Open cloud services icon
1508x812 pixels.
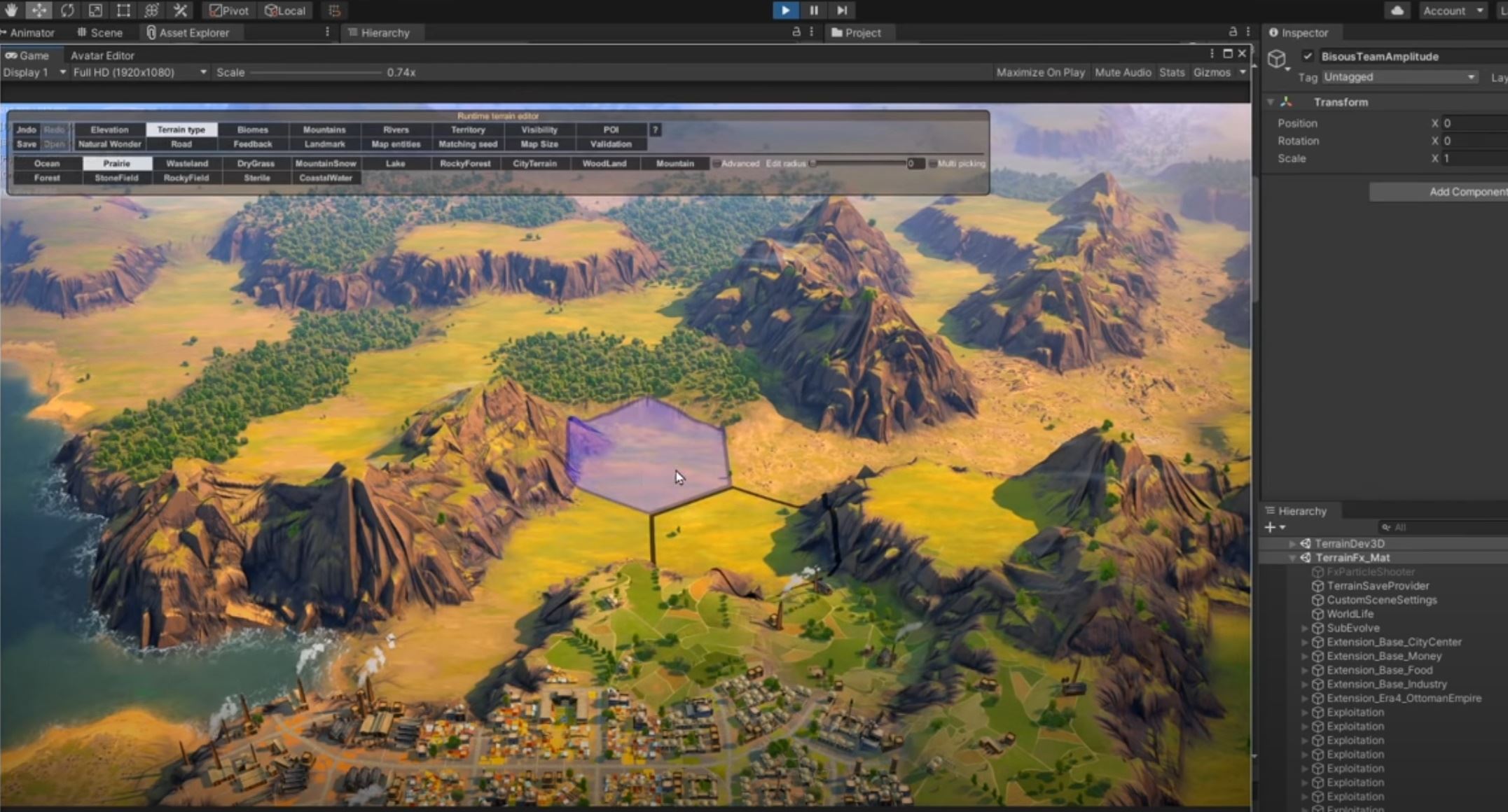point(1397,10)
